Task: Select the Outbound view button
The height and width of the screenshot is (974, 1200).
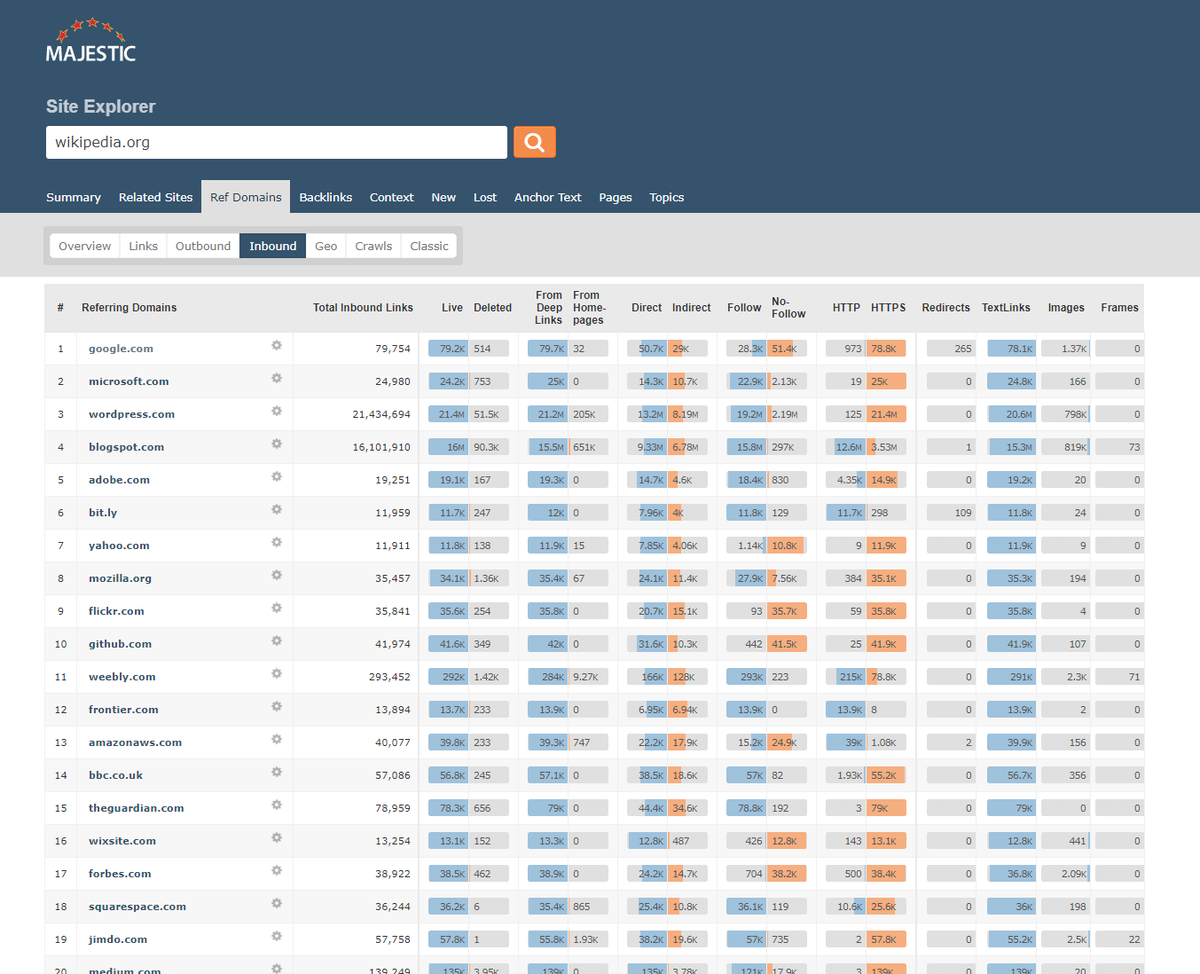Action: [x=203, y=246]
